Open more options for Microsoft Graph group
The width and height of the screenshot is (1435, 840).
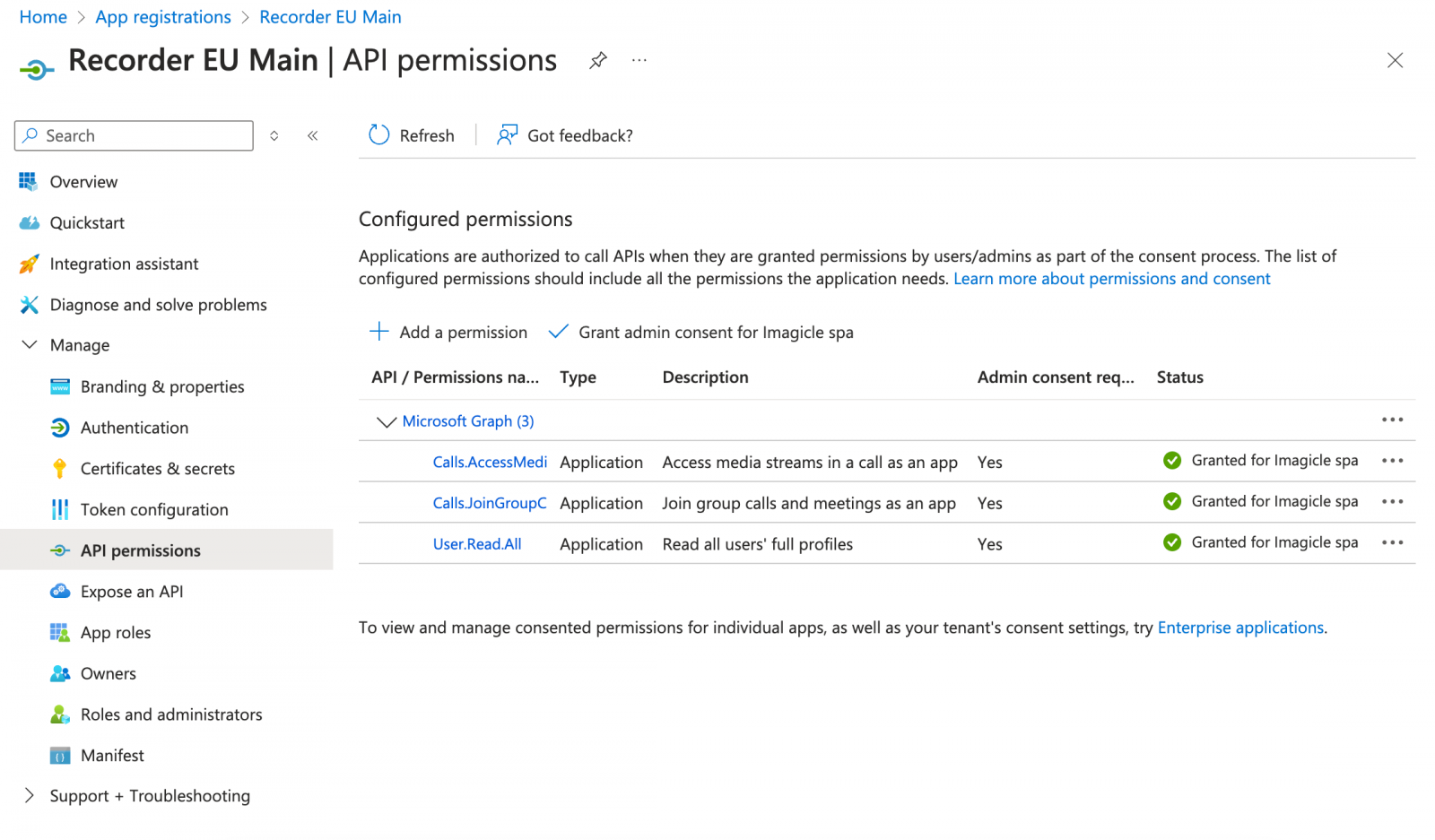click(x=1392, y=420)
